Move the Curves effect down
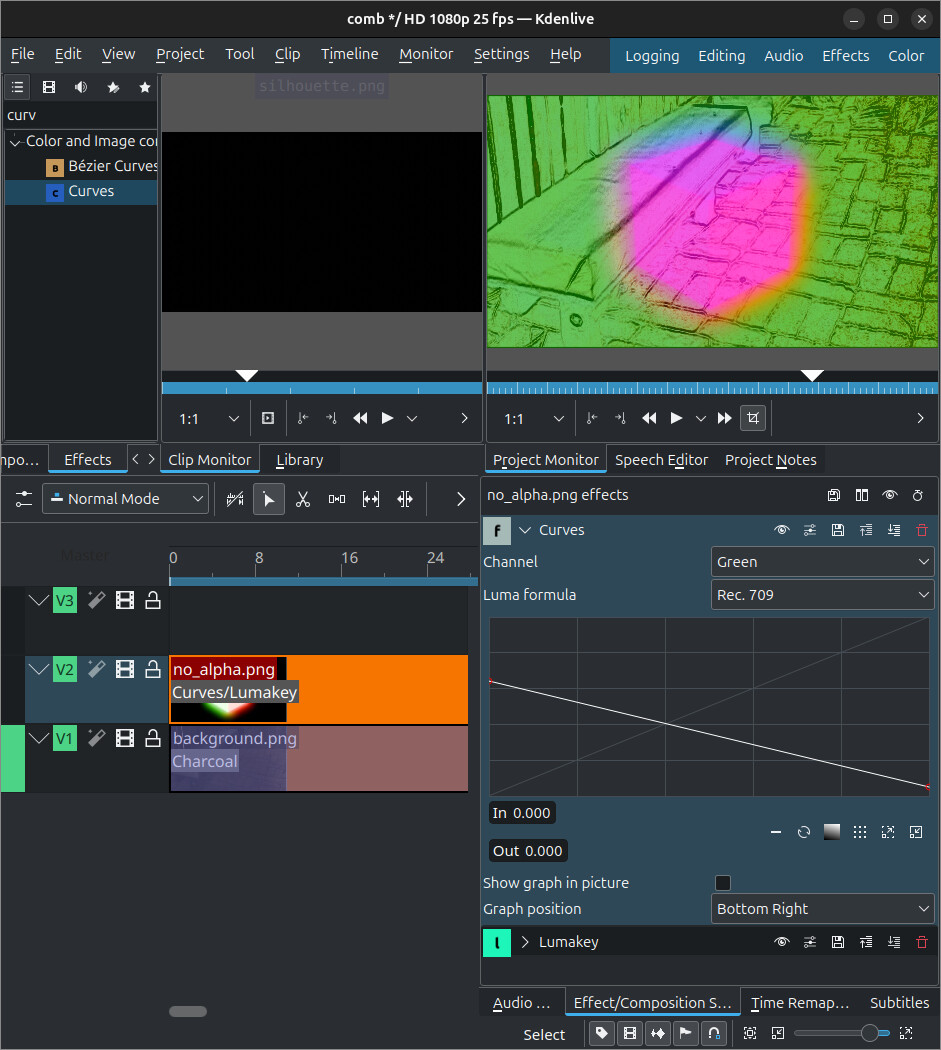 pyautogui.click(x=894, y=530)
